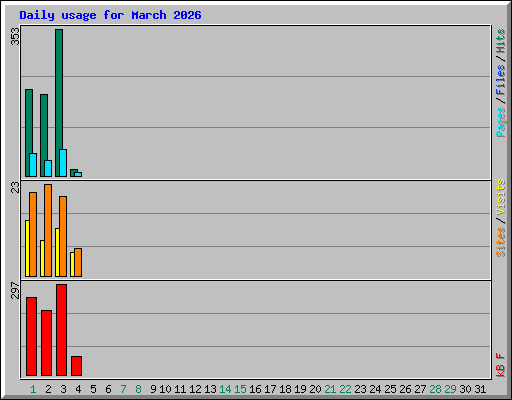Click green weekend day 15 label
Screen dimensions: 512x400
pyautogui.click(x=240, y=389)
